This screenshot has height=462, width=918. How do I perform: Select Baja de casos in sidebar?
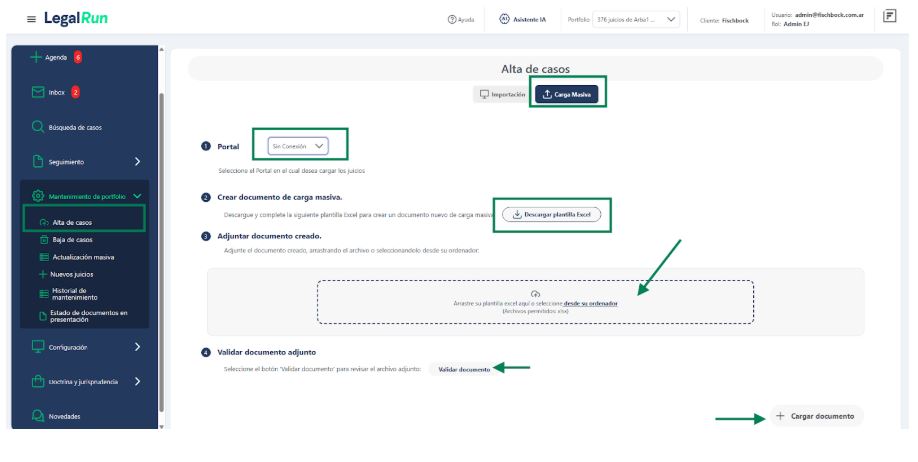pyautogui.click(x=72, y=240)
